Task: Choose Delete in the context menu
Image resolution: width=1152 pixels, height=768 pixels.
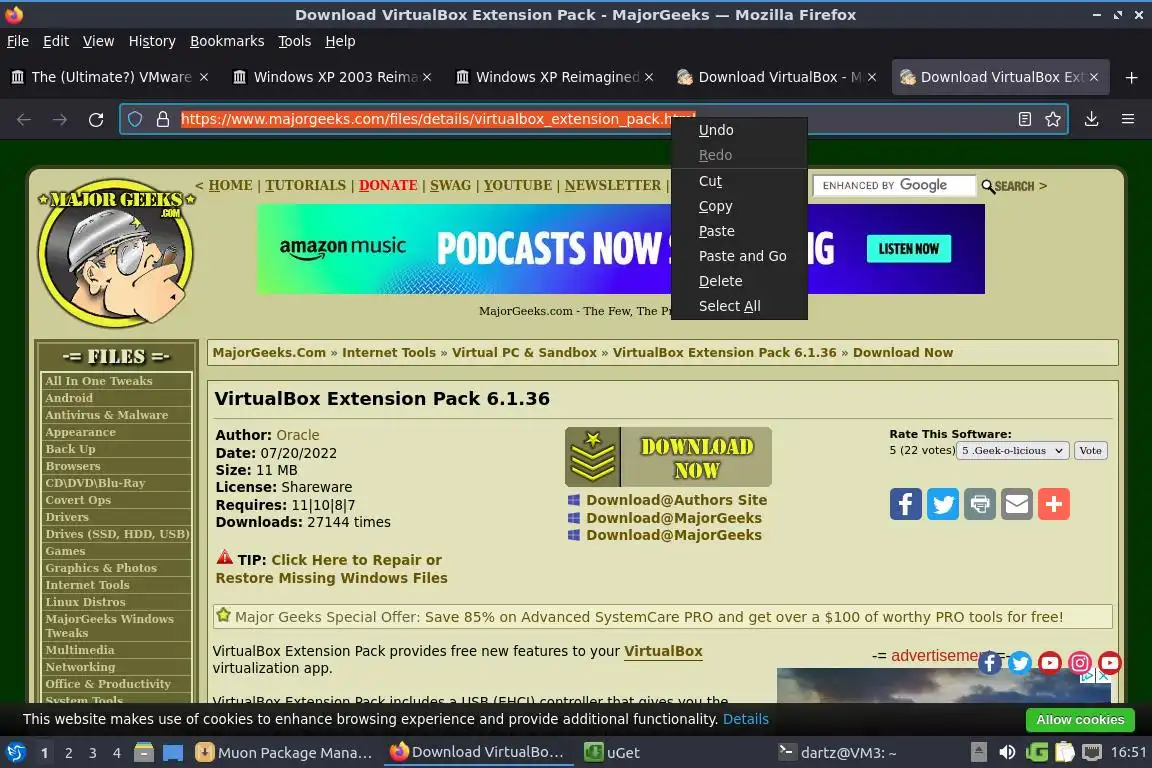Action: [739, 281]
